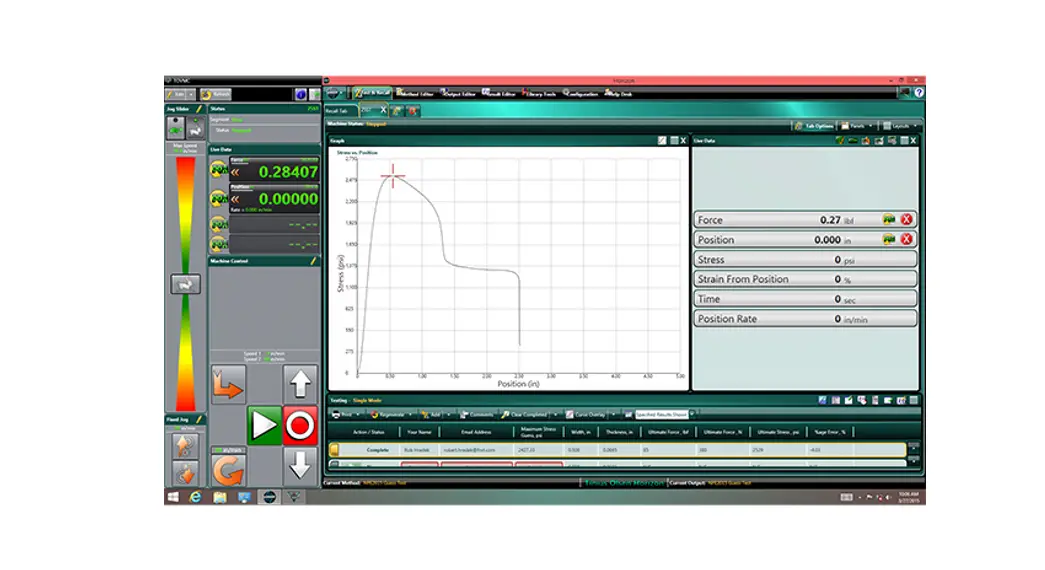Open the Library Tools tab
This screenshot has height=570, width=1045.
point(540,93)
